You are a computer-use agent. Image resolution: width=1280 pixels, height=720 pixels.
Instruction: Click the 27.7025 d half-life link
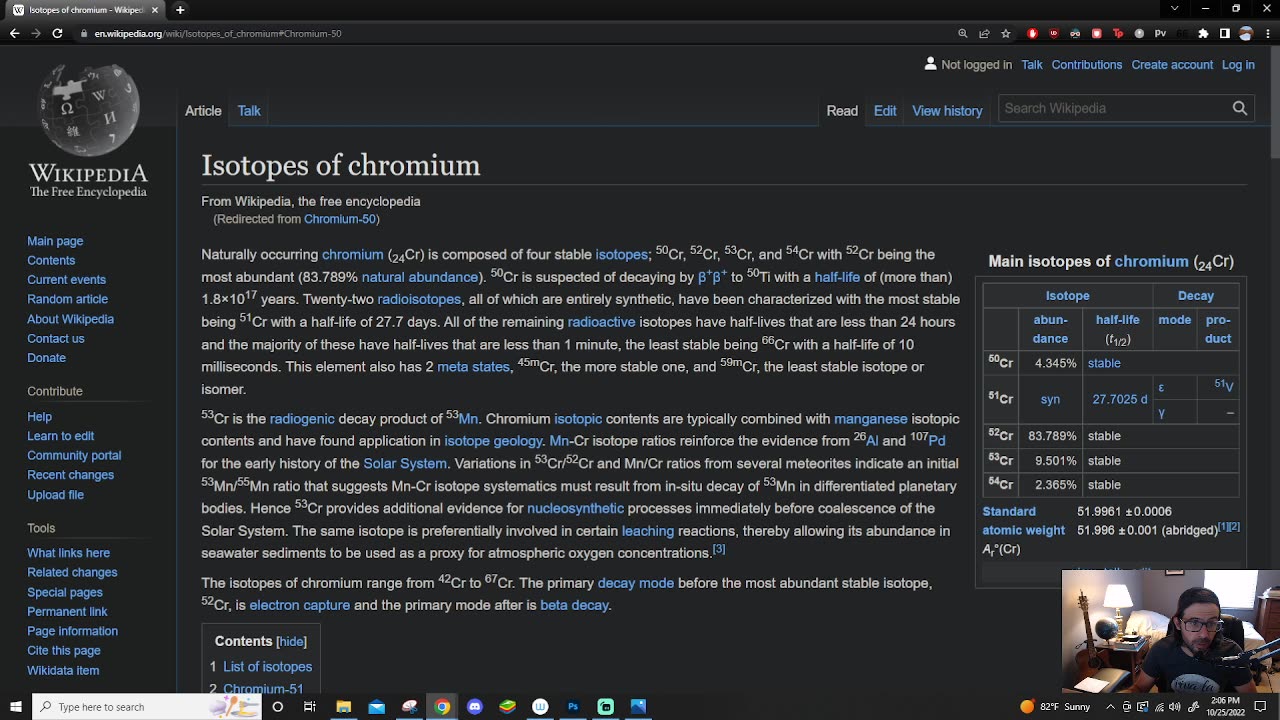[x=1120, y=399]
